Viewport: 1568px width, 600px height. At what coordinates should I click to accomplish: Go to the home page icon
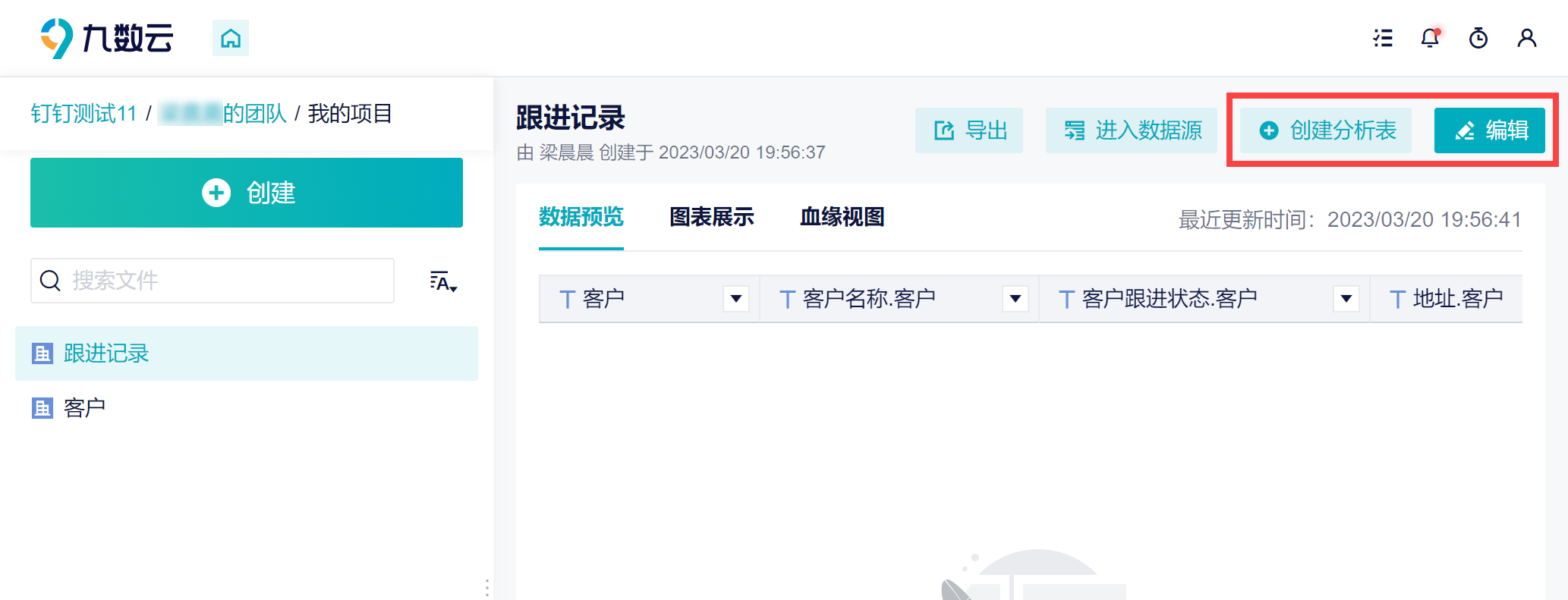231,38
